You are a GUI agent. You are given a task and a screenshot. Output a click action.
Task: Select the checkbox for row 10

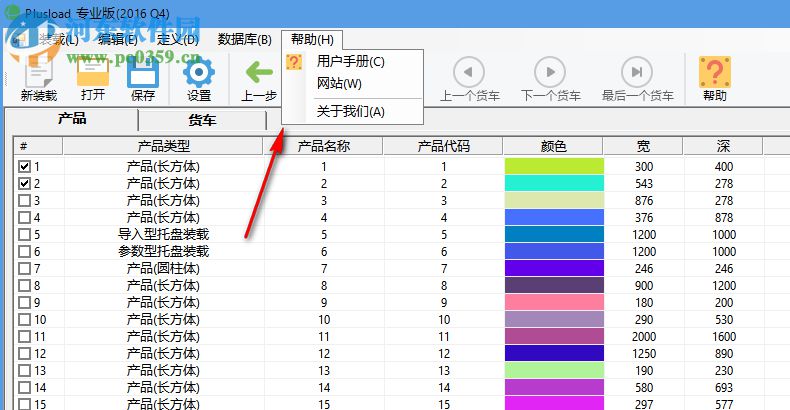click(24, 319)
